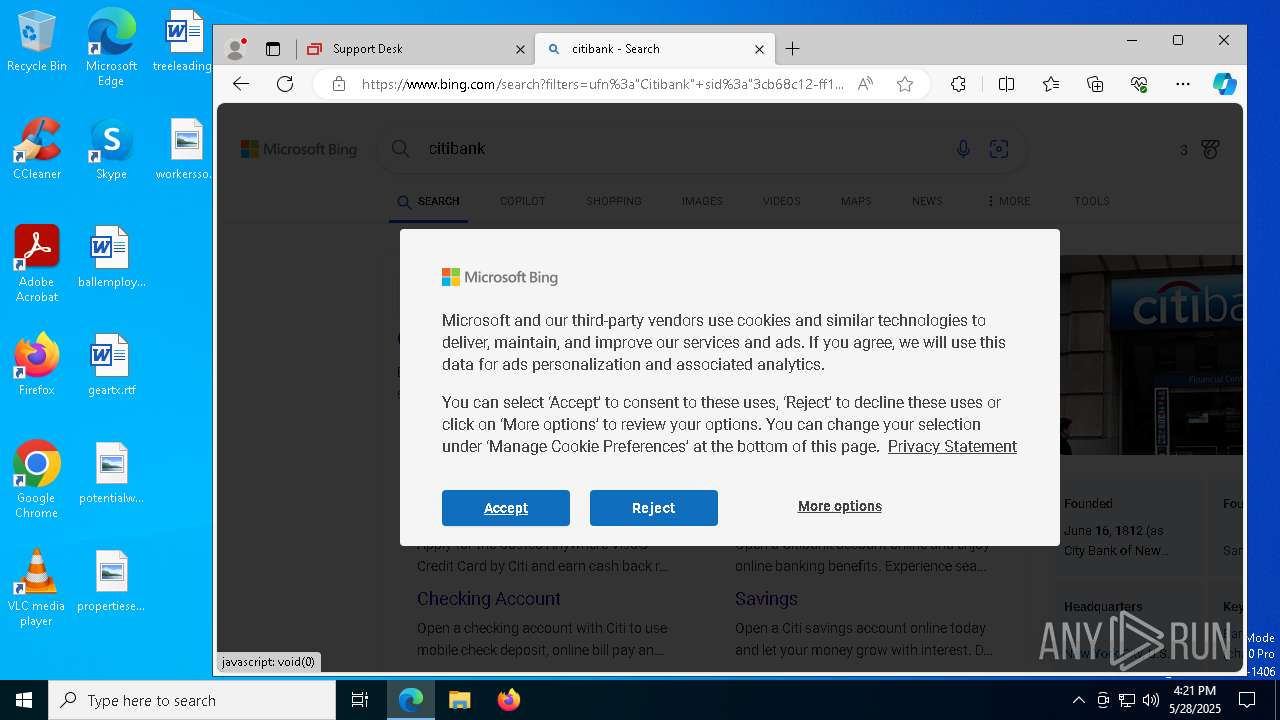Screen dimensions: 1280x720
Task: Select the COPILOT search tab
Action: coord(523,201)
